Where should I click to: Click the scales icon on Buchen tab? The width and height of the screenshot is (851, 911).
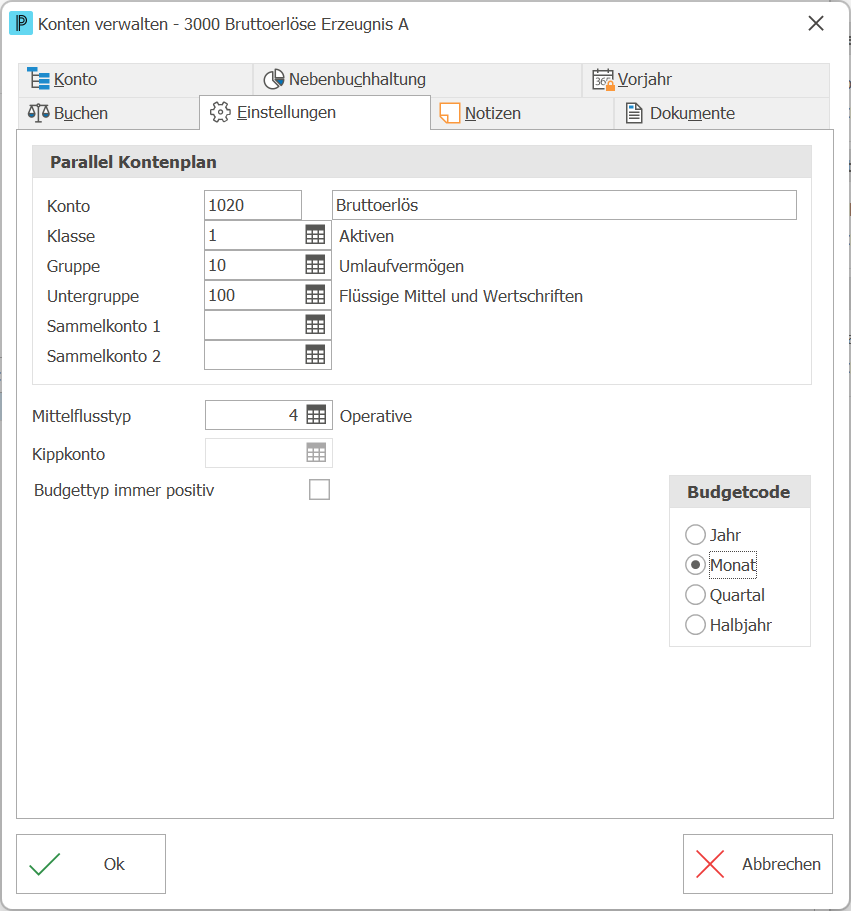(38, 113)
